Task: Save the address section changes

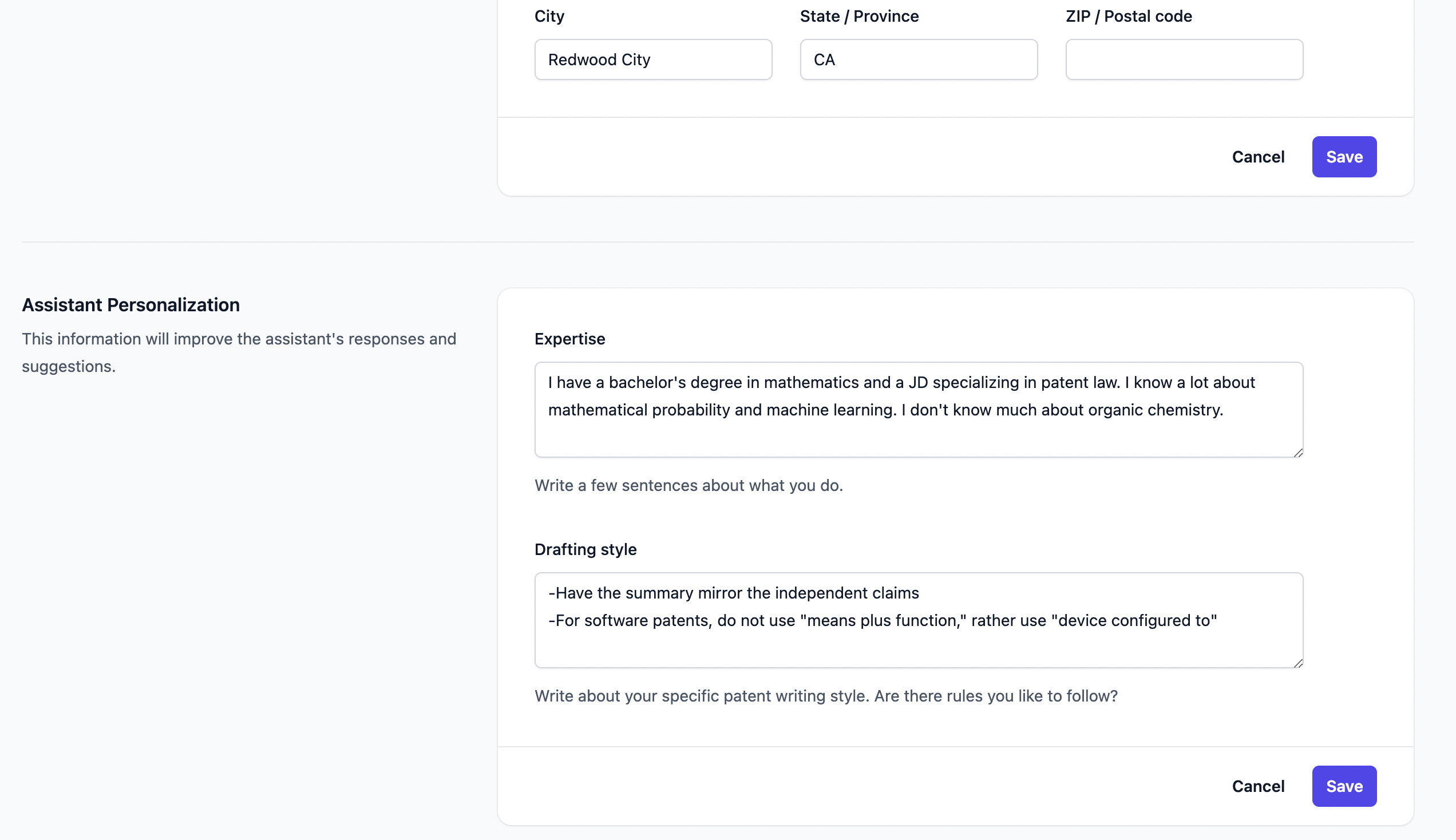Action: (x=1343, y=157)
